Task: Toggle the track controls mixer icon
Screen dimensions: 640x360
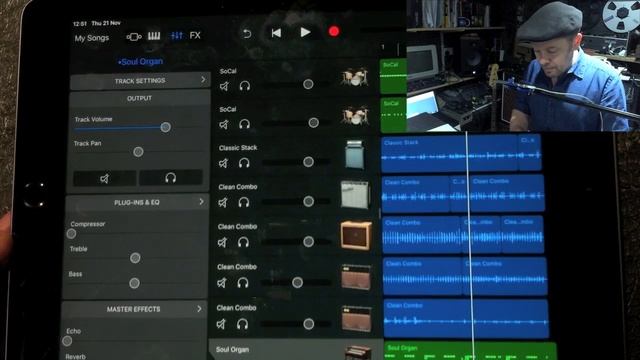Action: point(176,36)
